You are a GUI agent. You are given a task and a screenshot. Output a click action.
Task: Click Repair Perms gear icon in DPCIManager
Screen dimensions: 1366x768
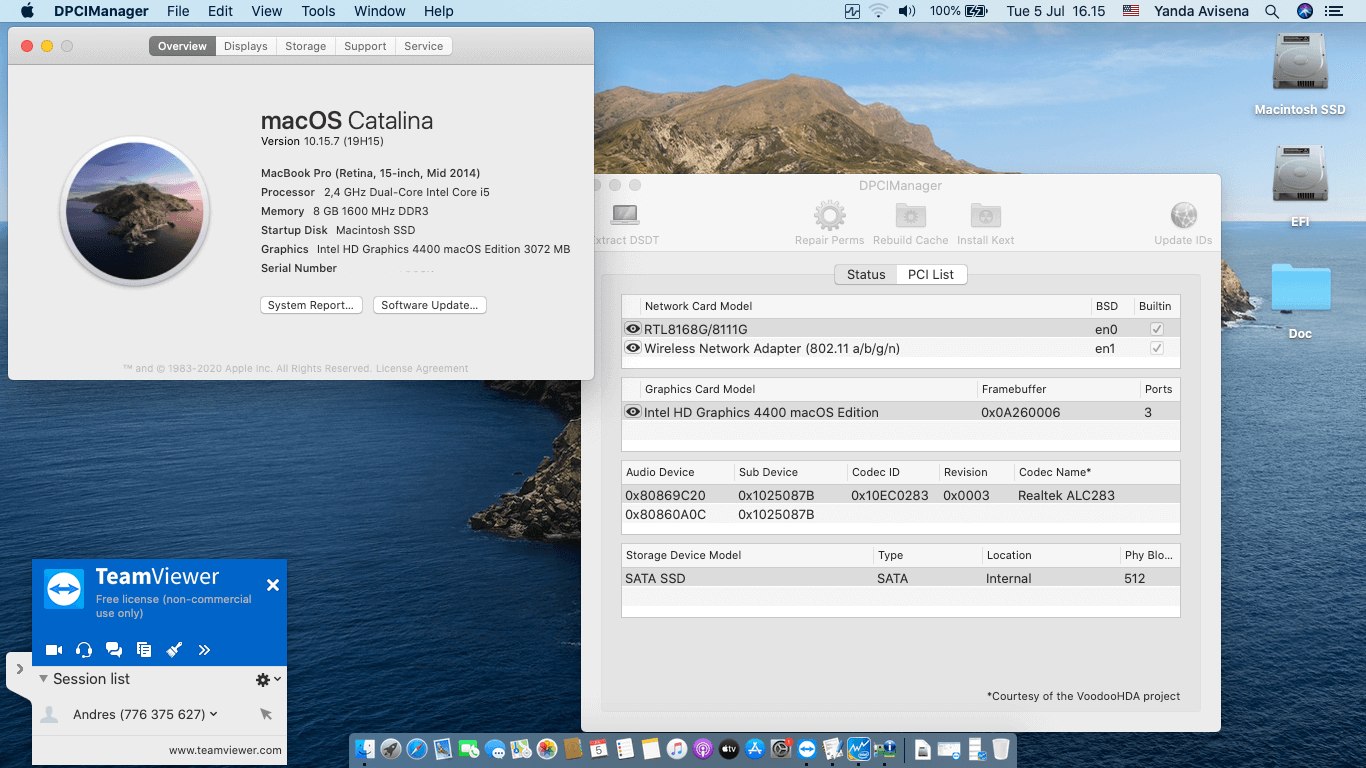click(x=829, y=216)
